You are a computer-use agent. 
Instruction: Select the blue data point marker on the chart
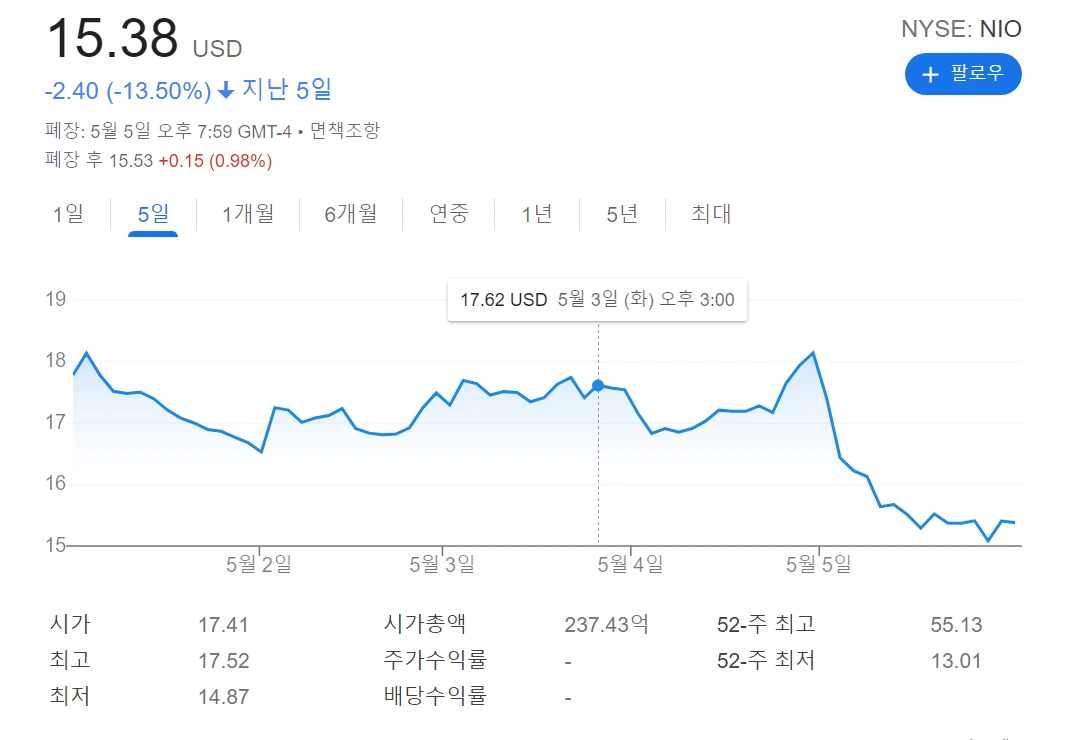point(597,384)
